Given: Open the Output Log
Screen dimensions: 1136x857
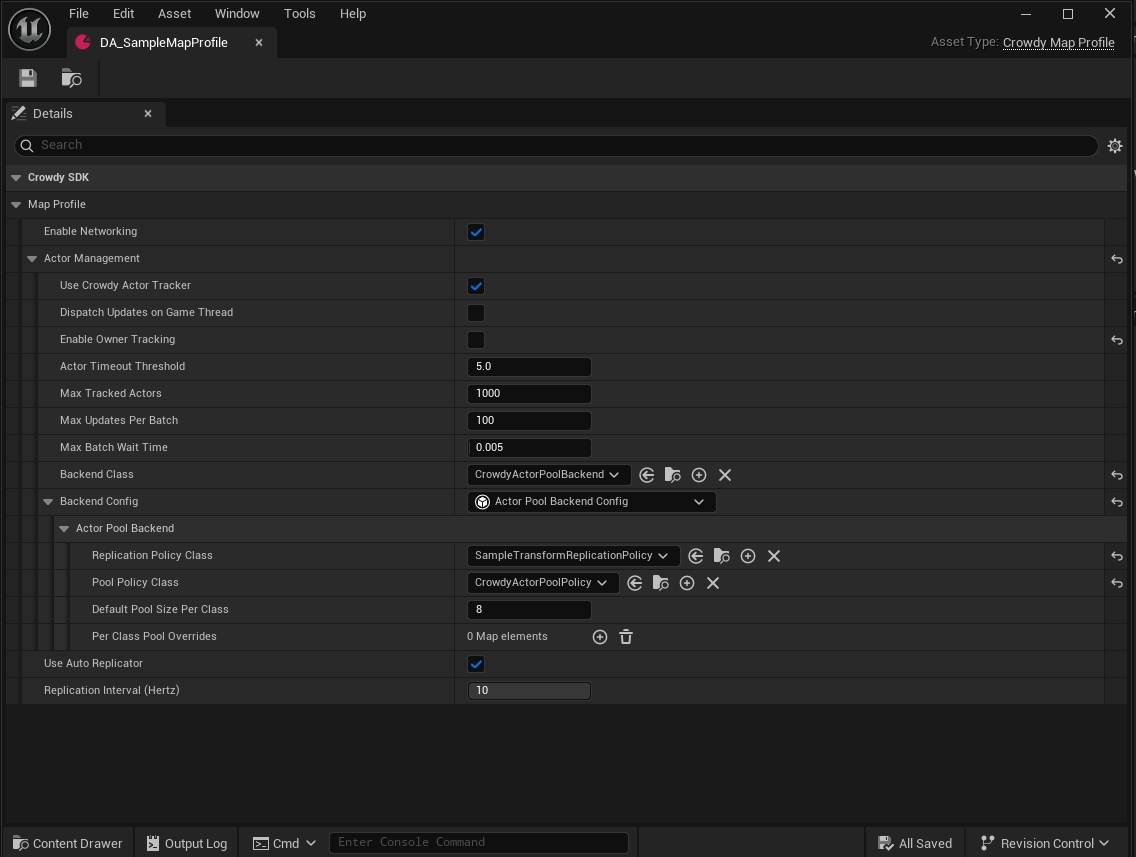Looking at the screenshot, I should [187, 843].
